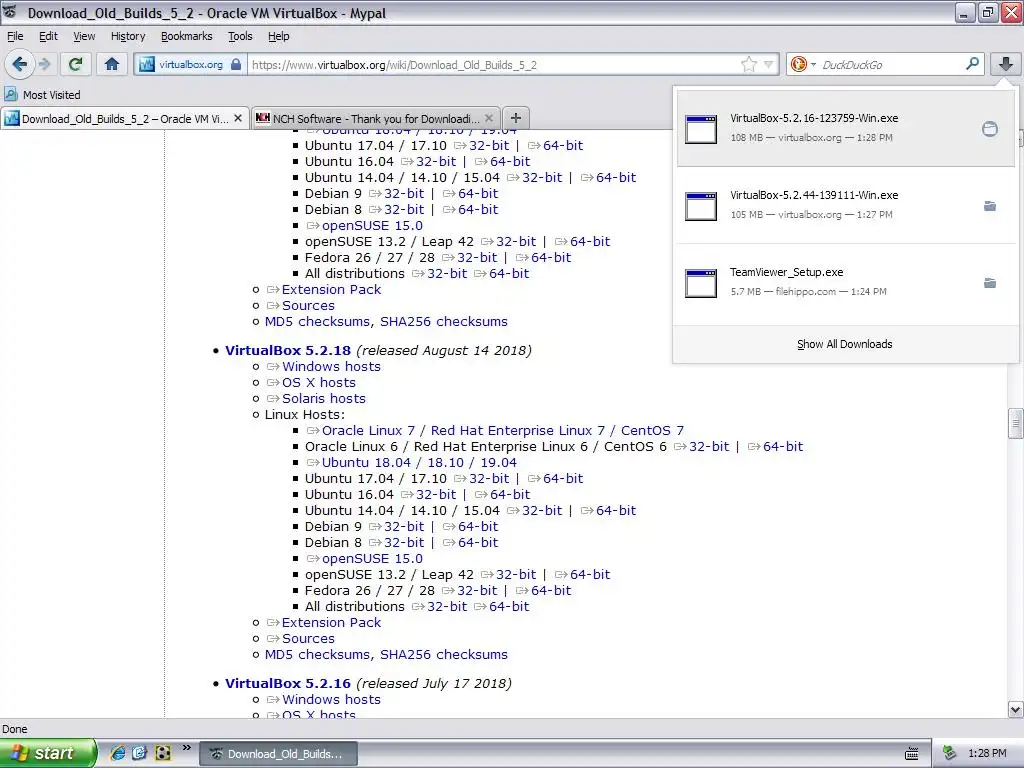The height and width of the screenshot is (768, 1024).
Task: Open folder containing TeamViewer_Setup.exe
Action: (989, 283)
